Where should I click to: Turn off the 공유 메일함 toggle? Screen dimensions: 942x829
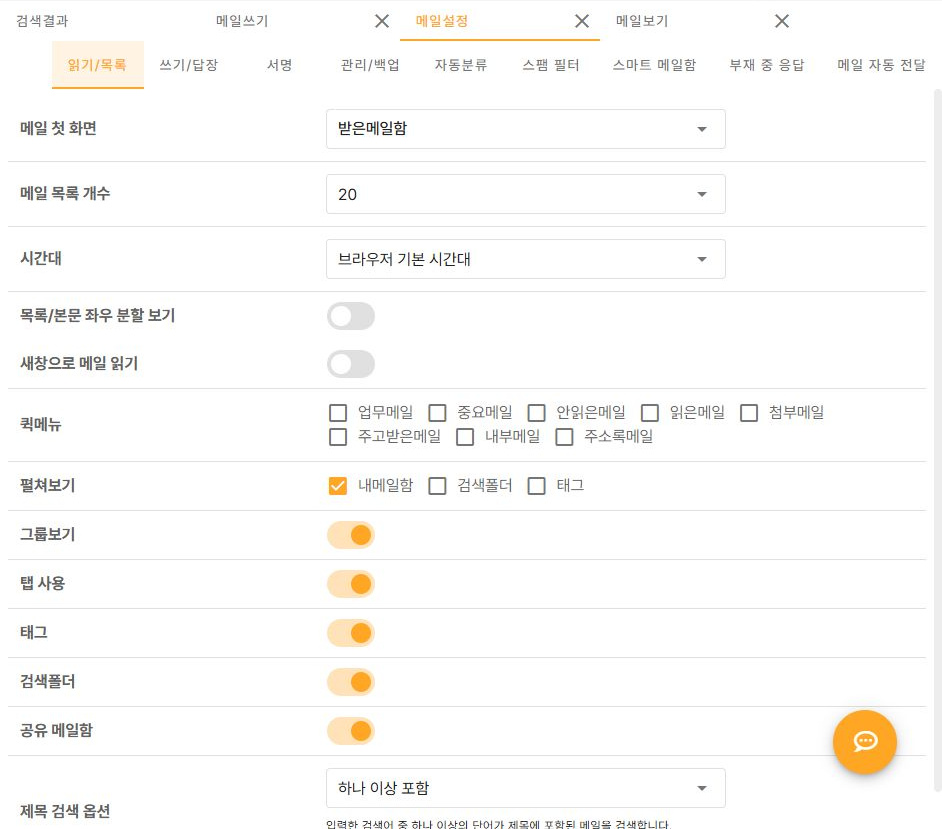(351, 731)
